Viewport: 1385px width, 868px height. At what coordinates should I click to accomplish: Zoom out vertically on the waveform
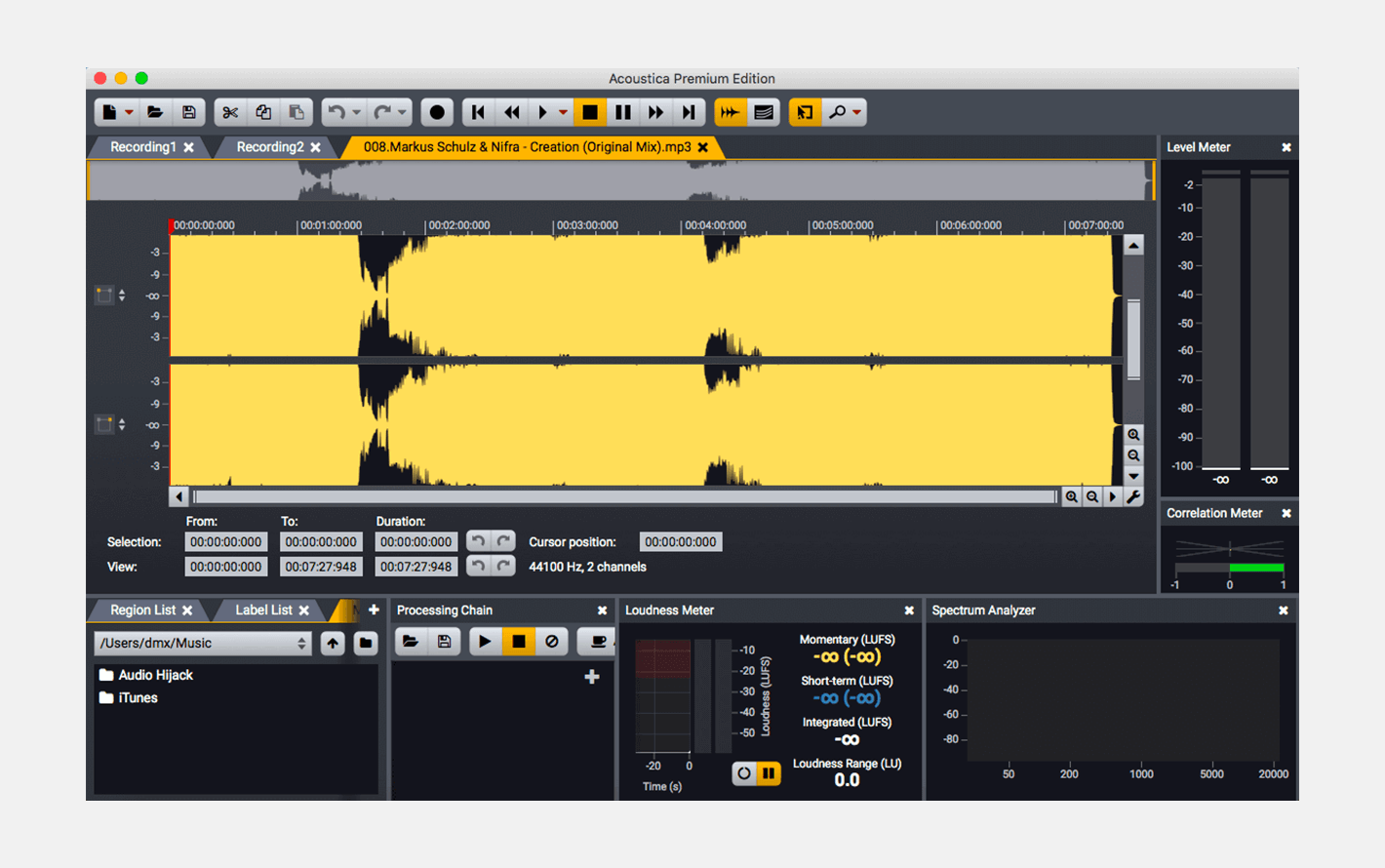tap(1133, 455)
